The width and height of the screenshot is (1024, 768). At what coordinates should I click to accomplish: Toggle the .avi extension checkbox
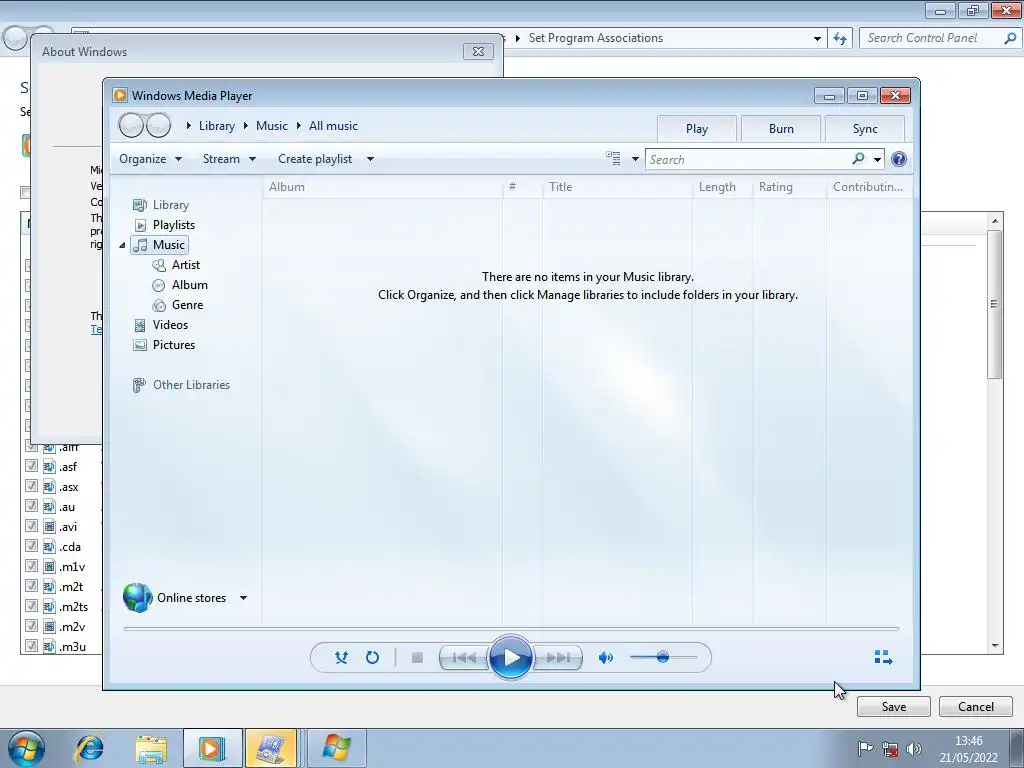(31, 526)
